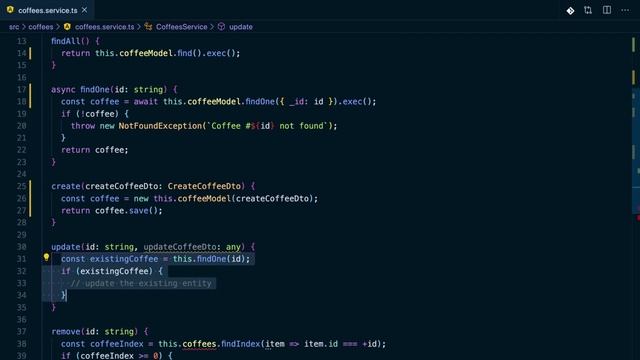Click the findAll method name on line 13

click(x=66, y=41)
